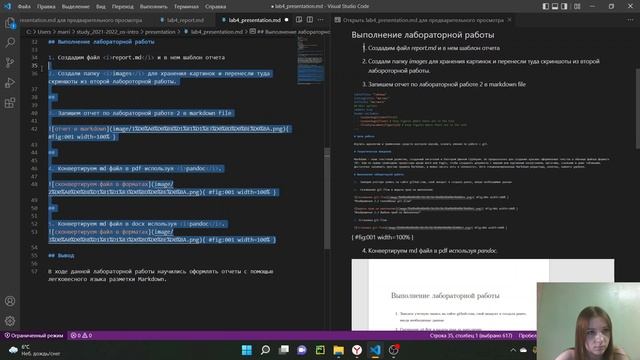640x360 pixels.
Task: Open left editor group More Actions menu
Action: point(321,20)
